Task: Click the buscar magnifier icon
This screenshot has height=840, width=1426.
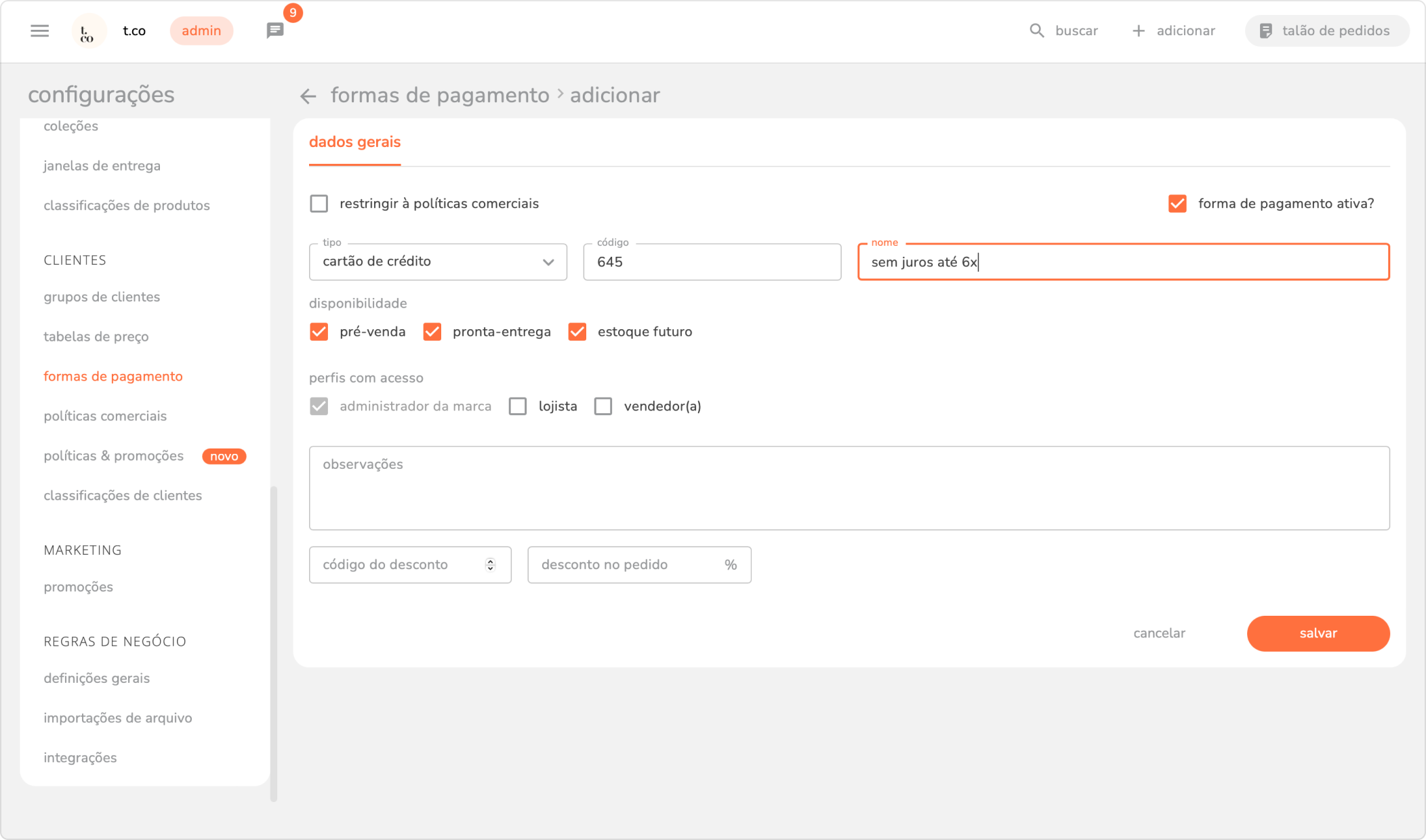Action: 1036,30
